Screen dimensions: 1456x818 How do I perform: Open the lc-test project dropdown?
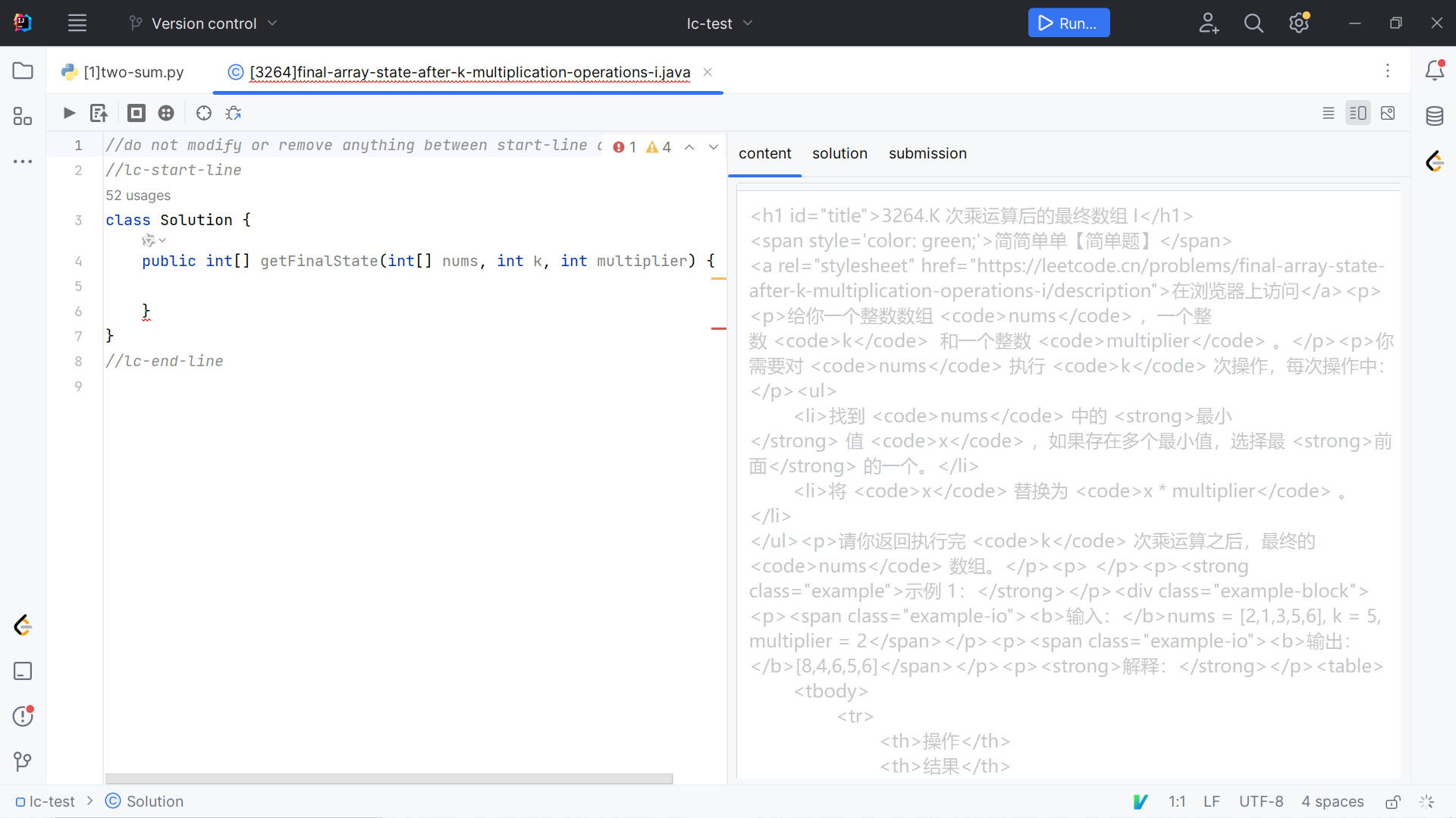(x=720, y=24)
